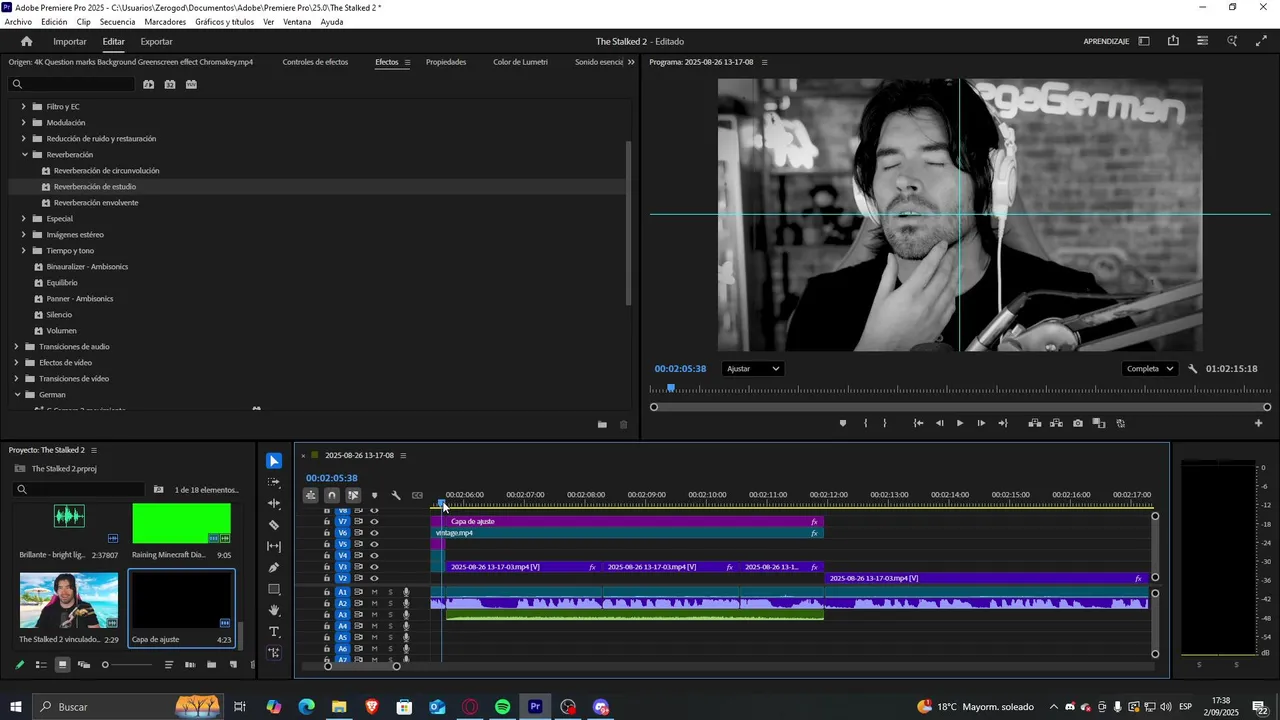The image size is (1280, 720).
Task: Switch Project panel to list view
Action: 41,665
